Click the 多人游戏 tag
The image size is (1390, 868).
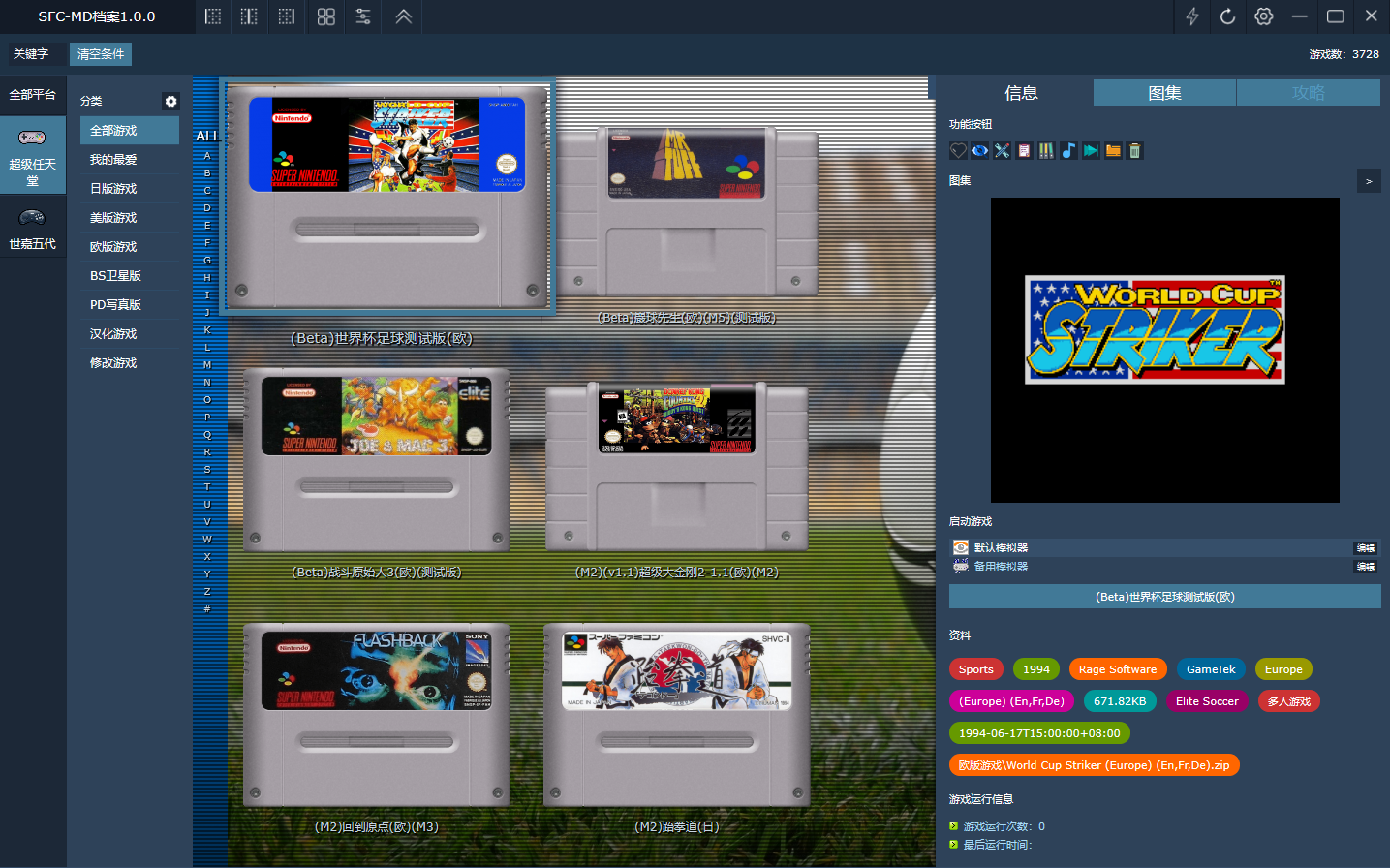[x=1289, y=701]
